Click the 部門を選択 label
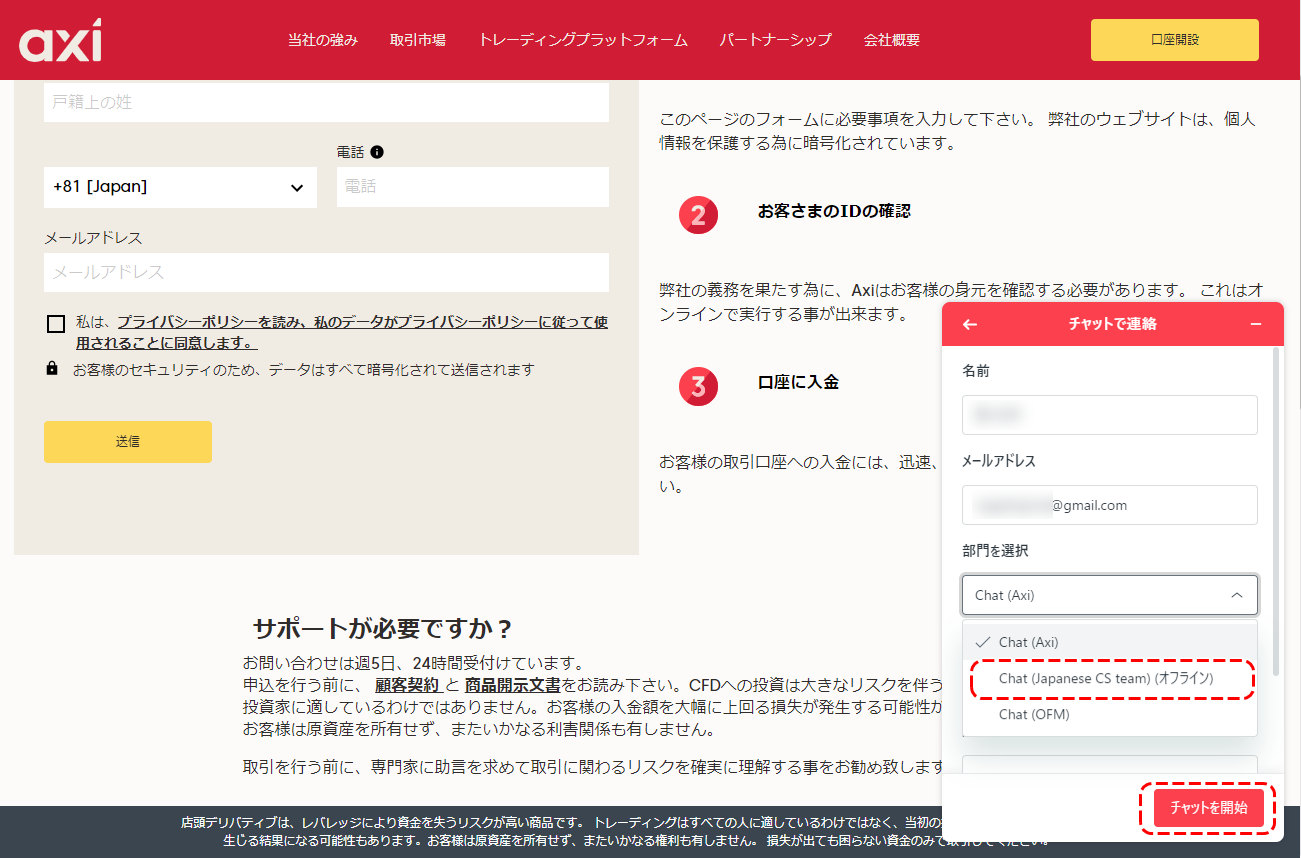 [995, 551]
